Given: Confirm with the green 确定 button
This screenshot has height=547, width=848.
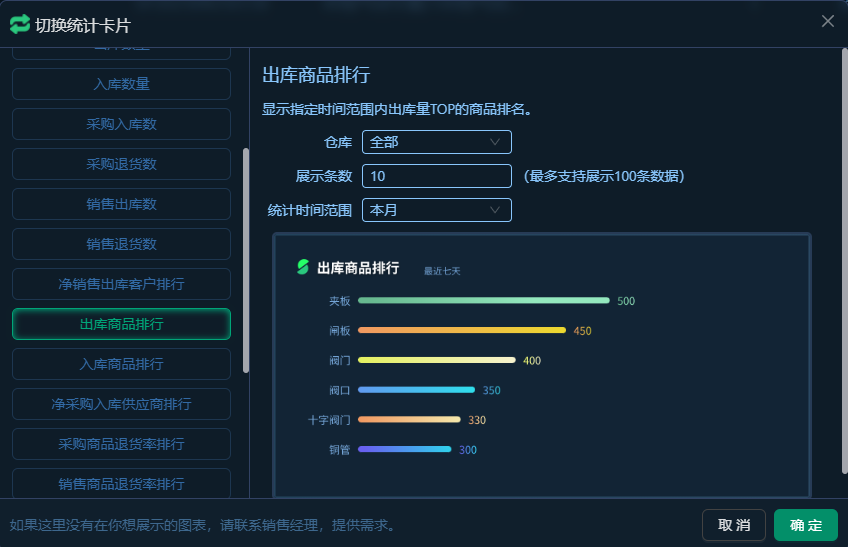Looking at the screenshot, I should (805, 525).
